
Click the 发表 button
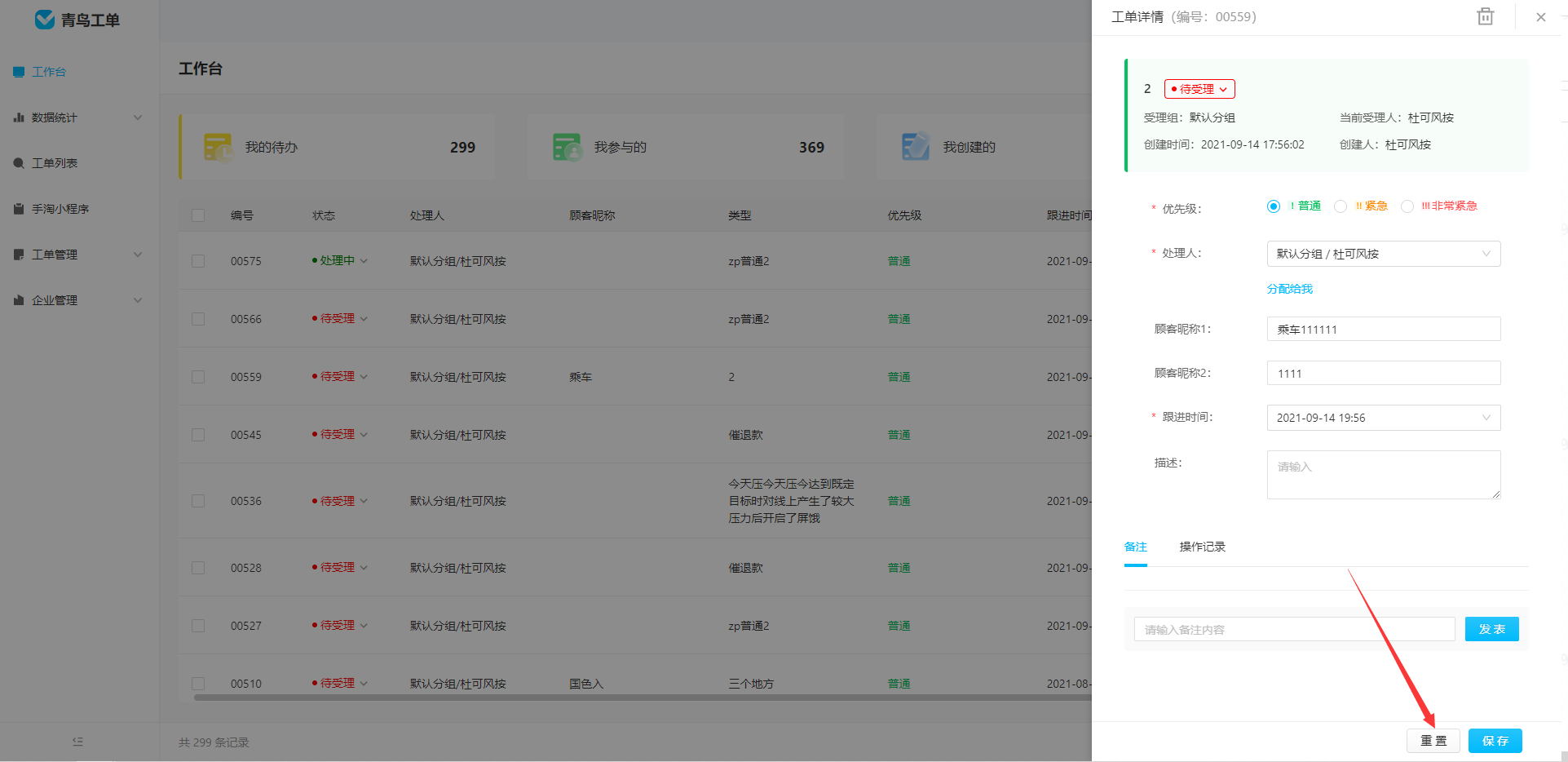(1492, 629)
